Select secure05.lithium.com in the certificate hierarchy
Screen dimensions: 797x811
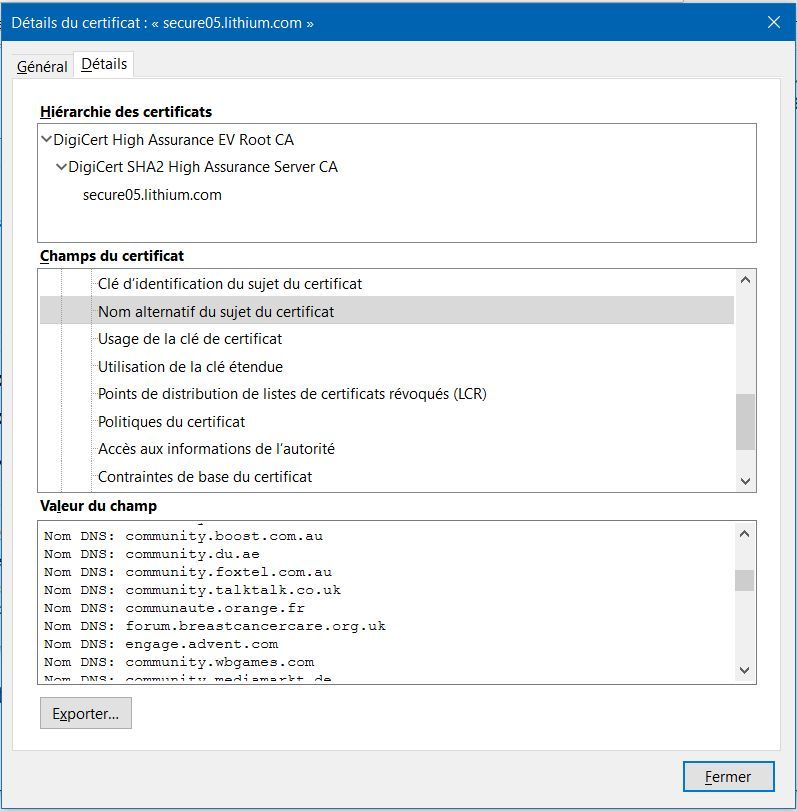(152, 195)
